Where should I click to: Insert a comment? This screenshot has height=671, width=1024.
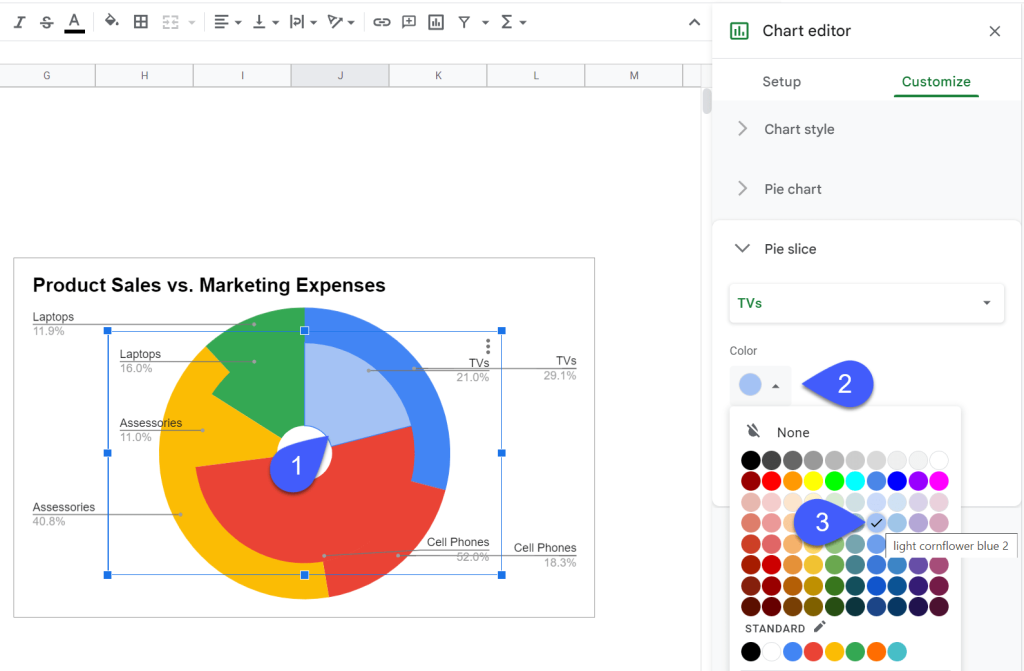[x=408, y=21]
